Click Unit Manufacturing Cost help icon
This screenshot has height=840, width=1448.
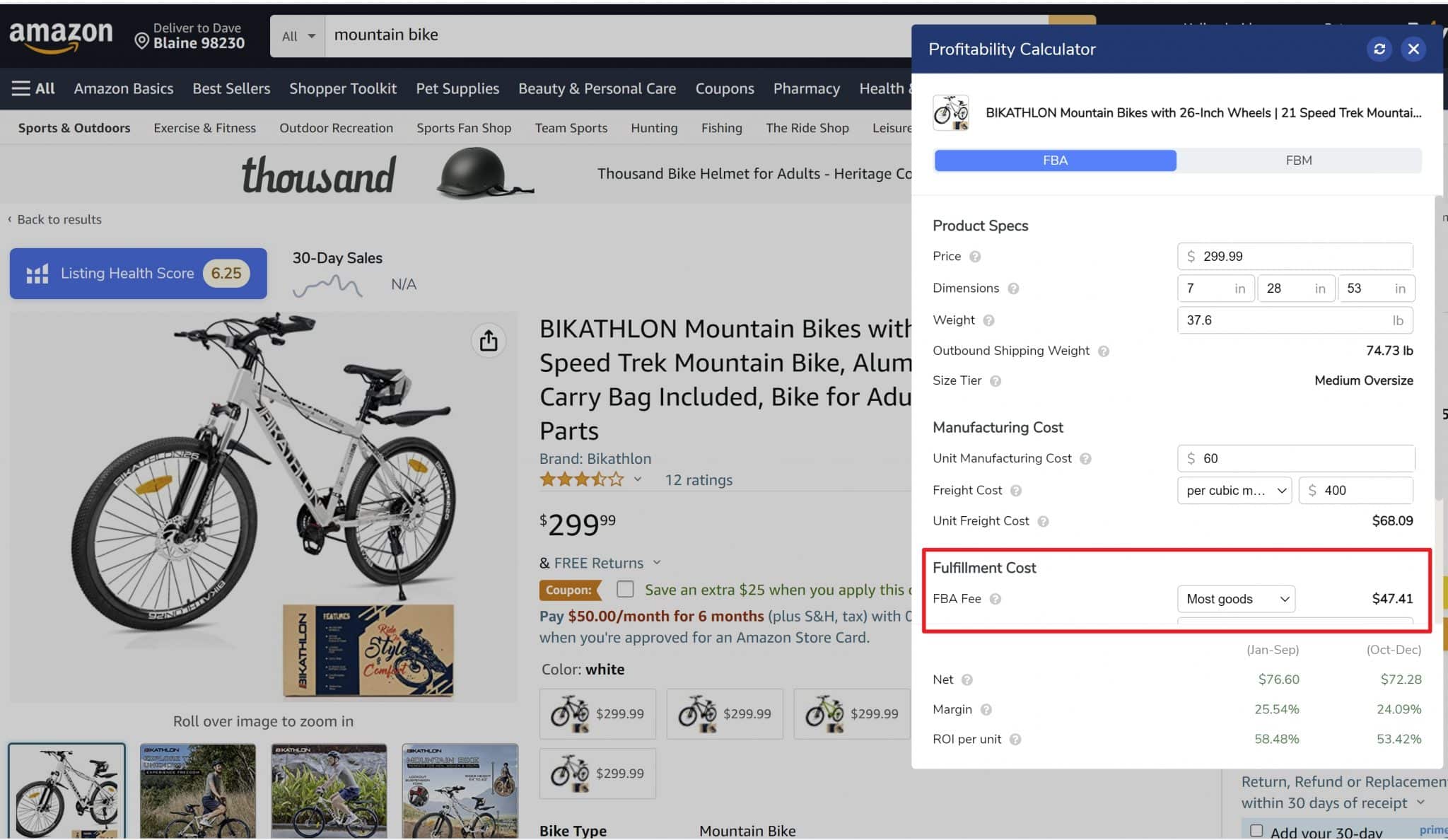[1085, 459]
